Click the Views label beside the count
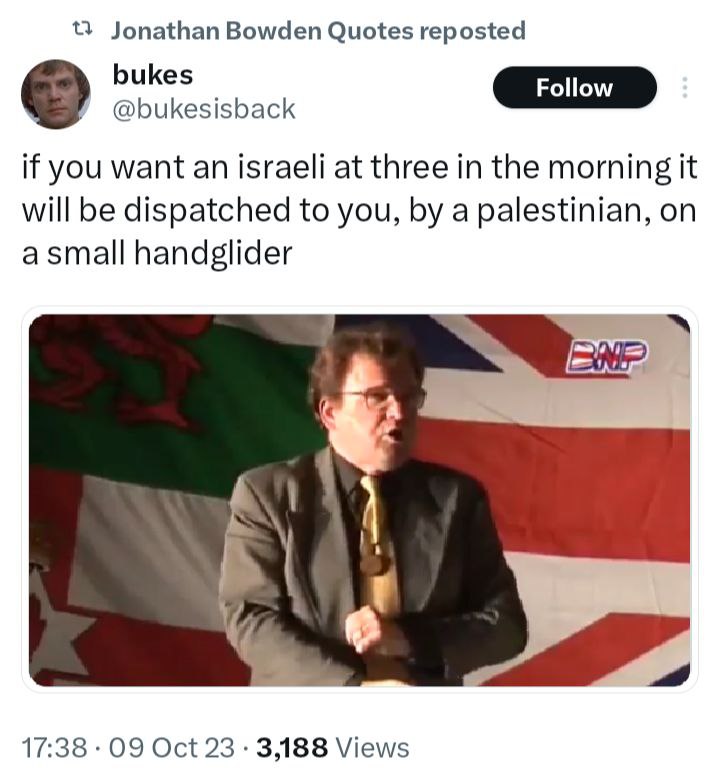This screenshot has height=781, width=720. (x=372, y=747)
